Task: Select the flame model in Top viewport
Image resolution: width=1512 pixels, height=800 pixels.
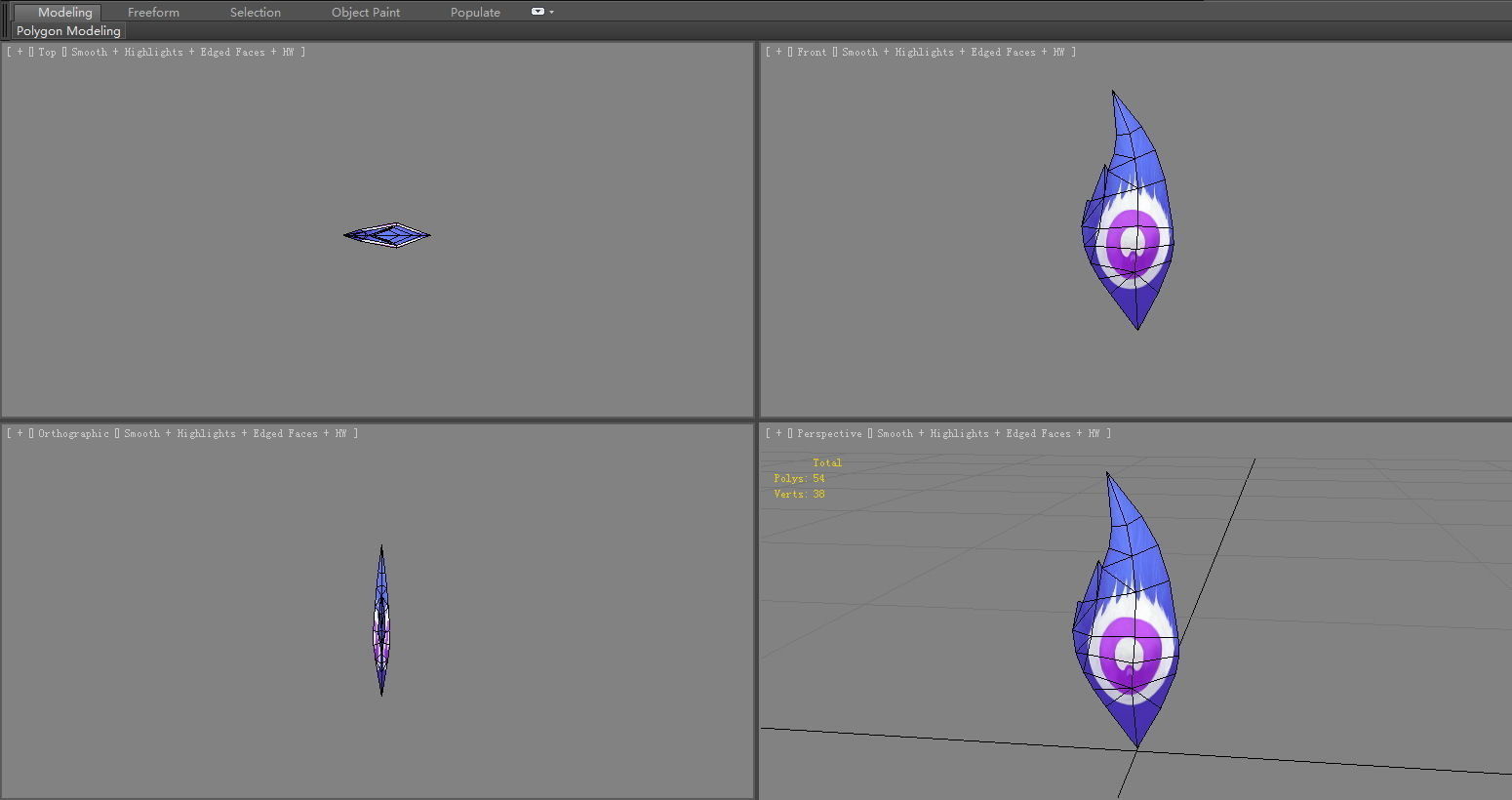Action: (x=387, y=235)
